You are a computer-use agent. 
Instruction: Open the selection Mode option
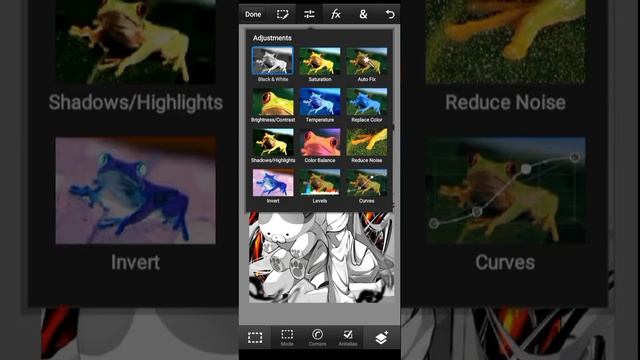(x=287, y=338)
